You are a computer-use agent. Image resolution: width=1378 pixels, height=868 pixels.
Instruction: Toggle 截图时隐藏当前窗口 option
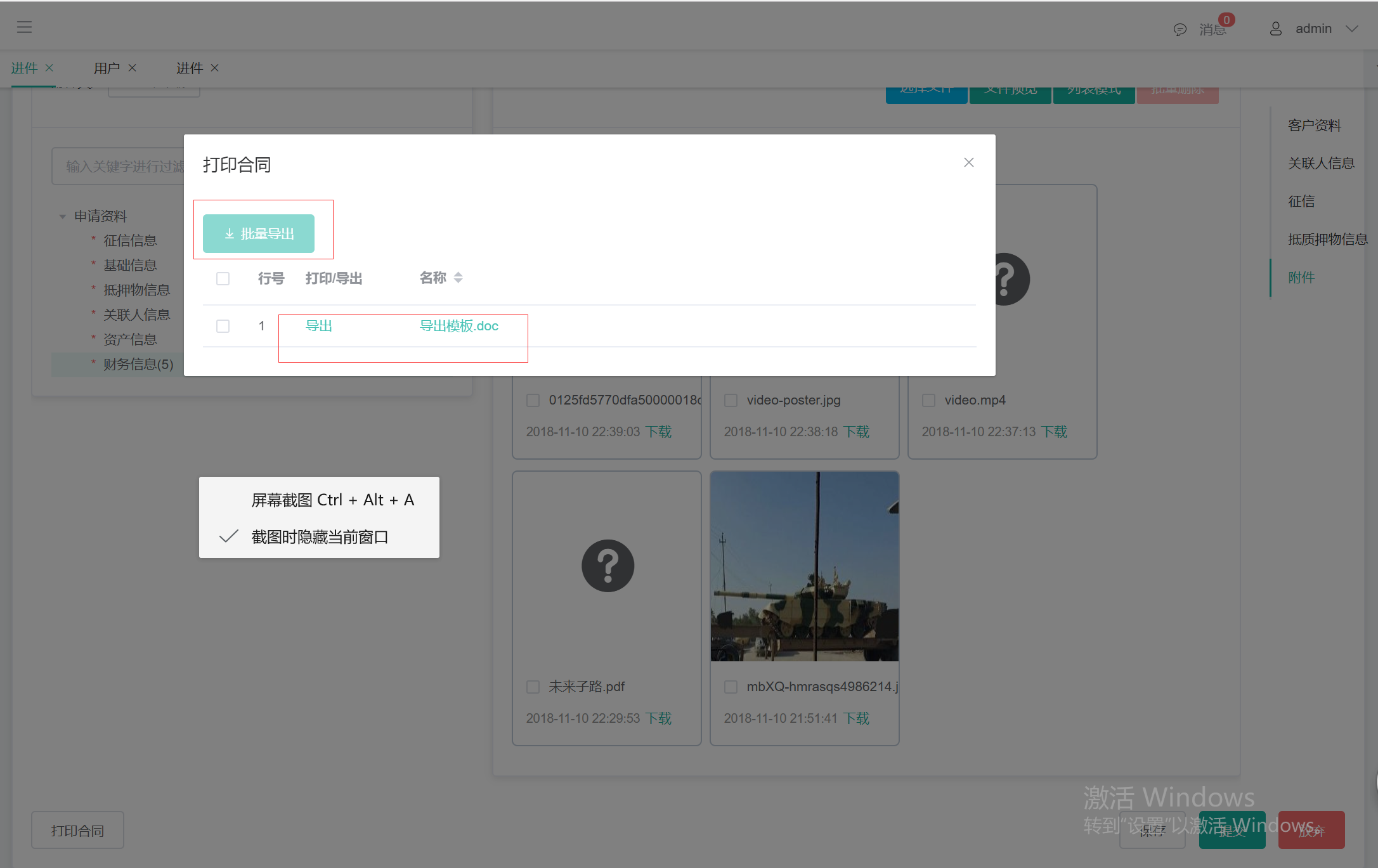click(x=318, y=537)
